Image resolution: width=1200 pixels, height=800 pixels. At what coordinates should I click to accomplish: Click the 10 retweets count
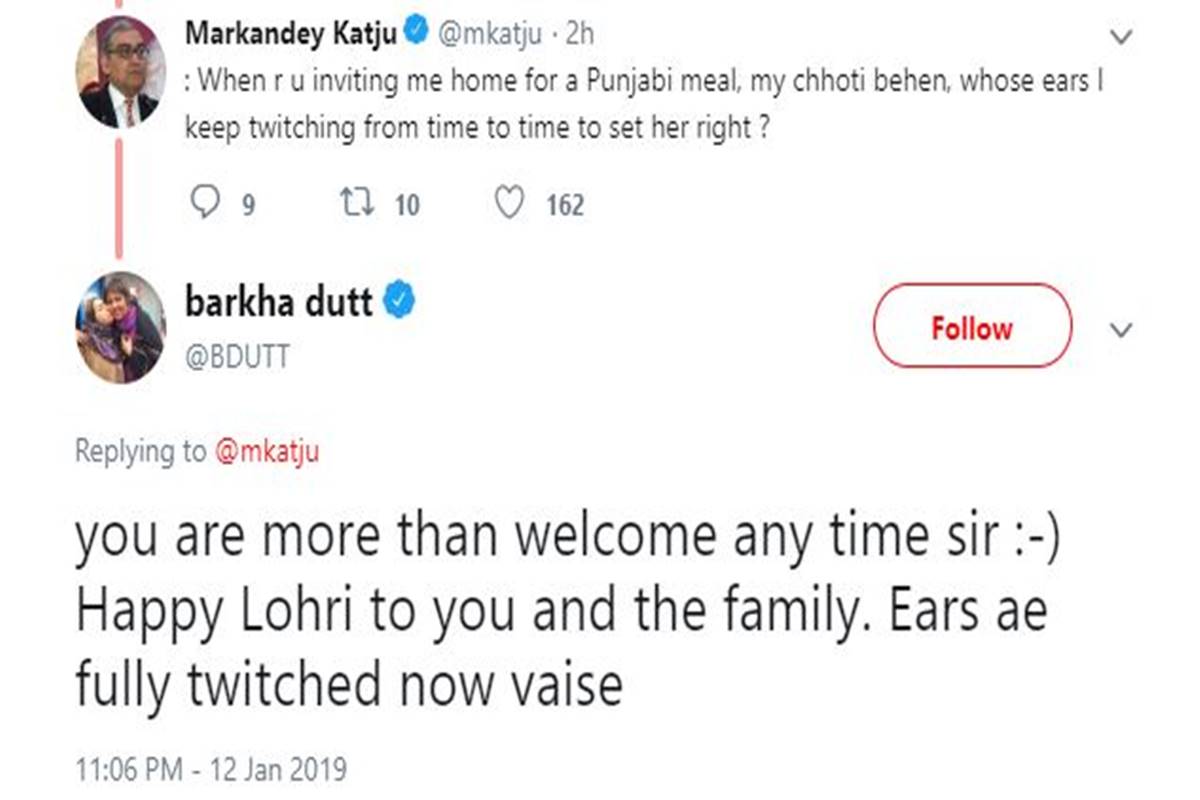pyautogui.click(x=406, y=205)
